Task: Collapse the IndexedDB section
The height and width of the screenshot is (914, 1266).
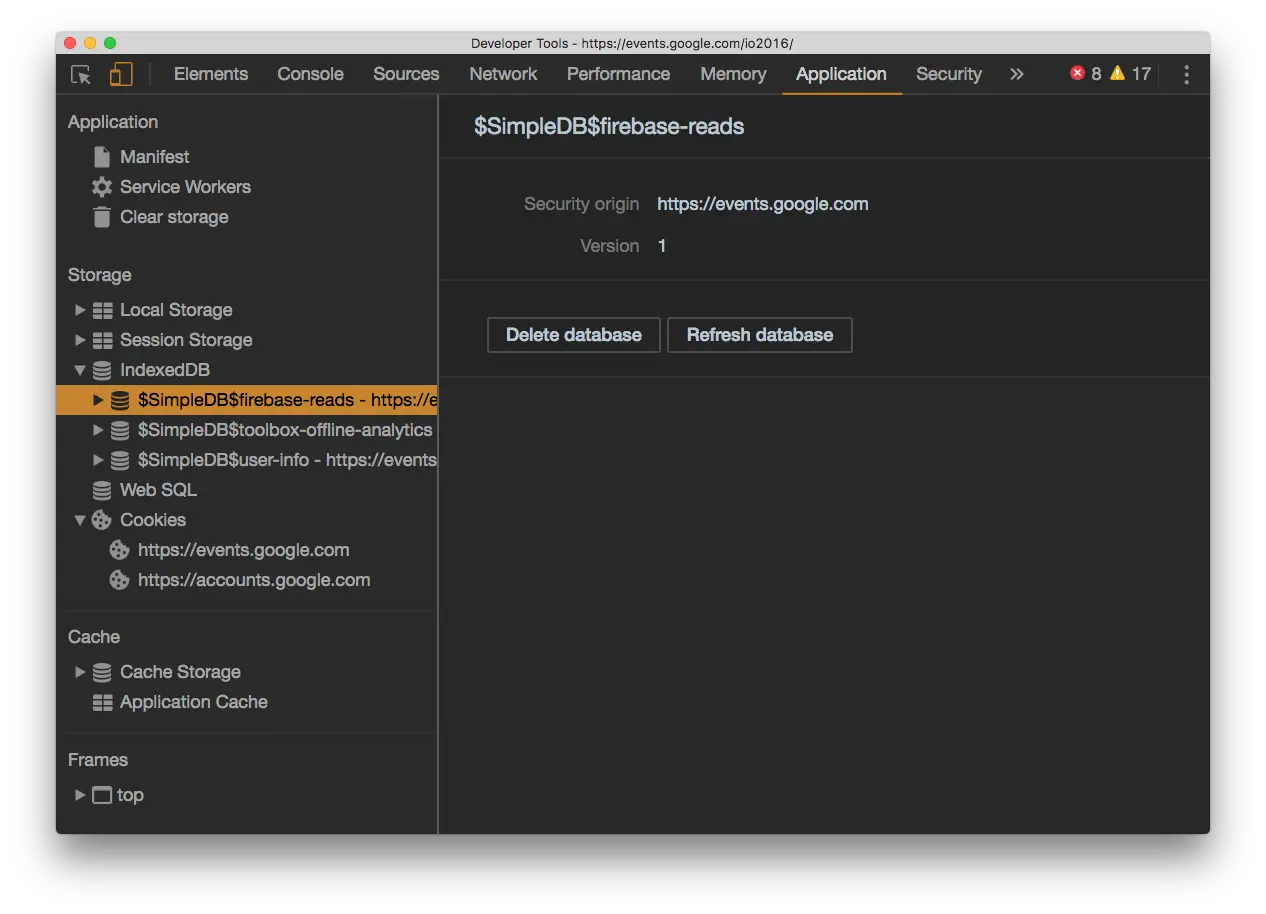Action: 80,370
